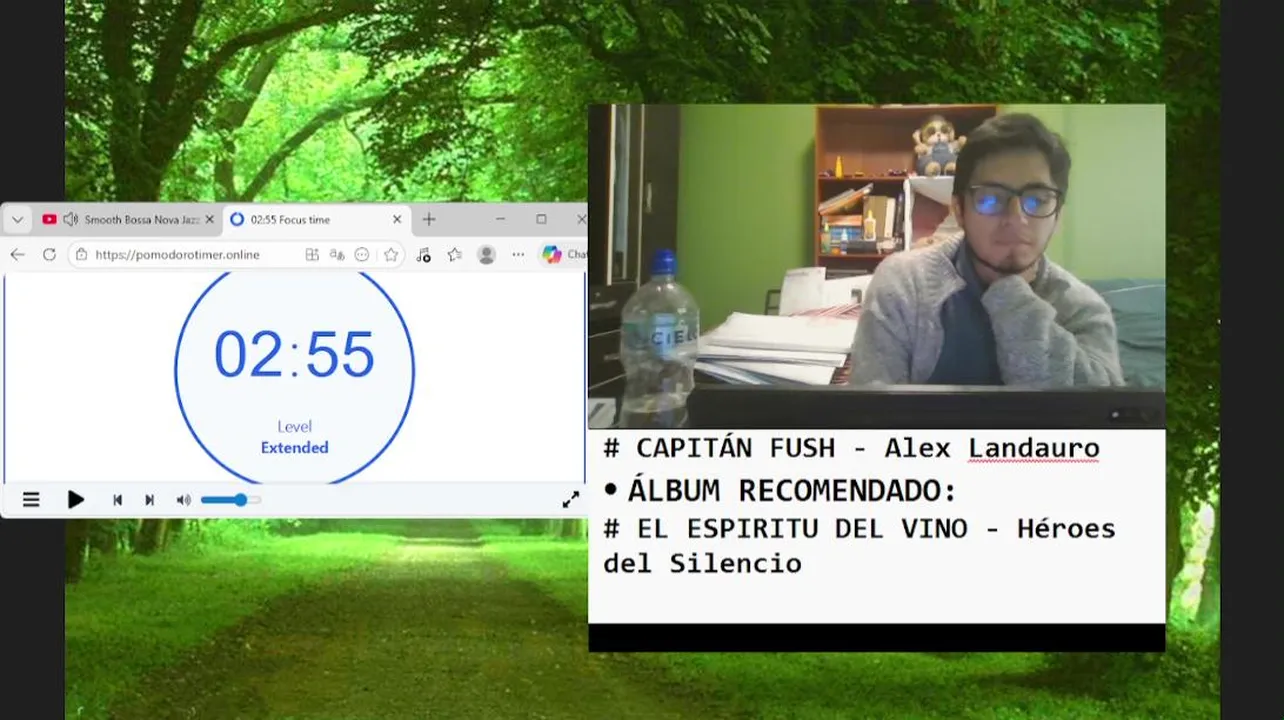1284x720 pixels.
Task: Open the browser profile avatar
Action: (487, 255)
